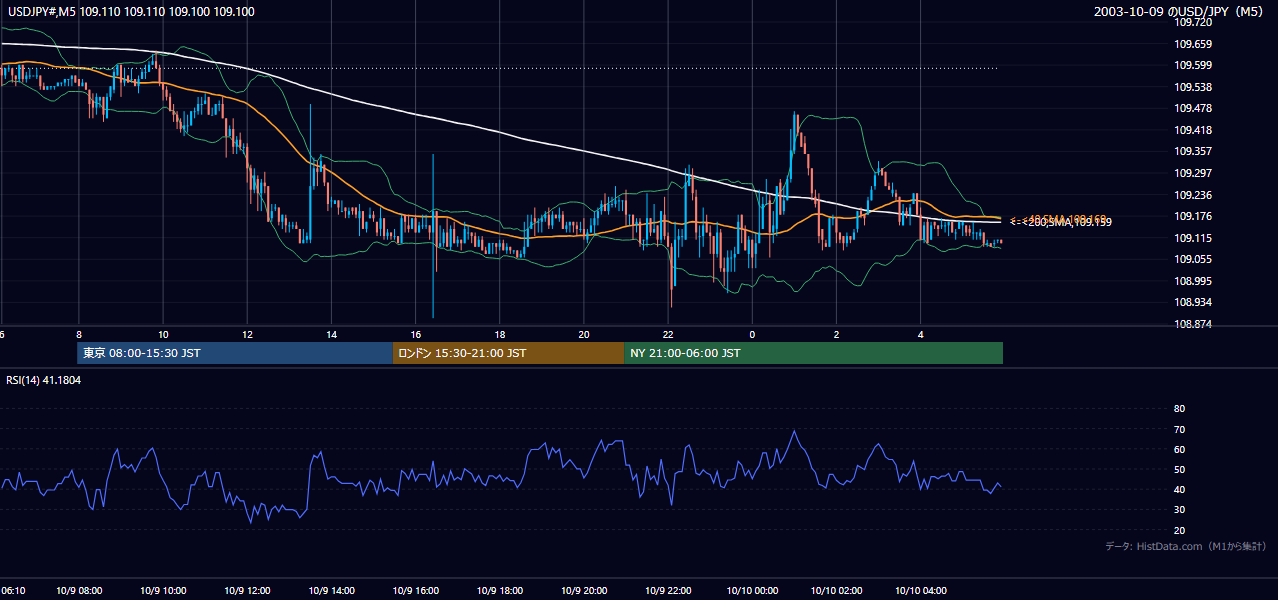1278x600 pixels.
Task: Click hour tick 16 on price chart axis
Action: point(415,334)
